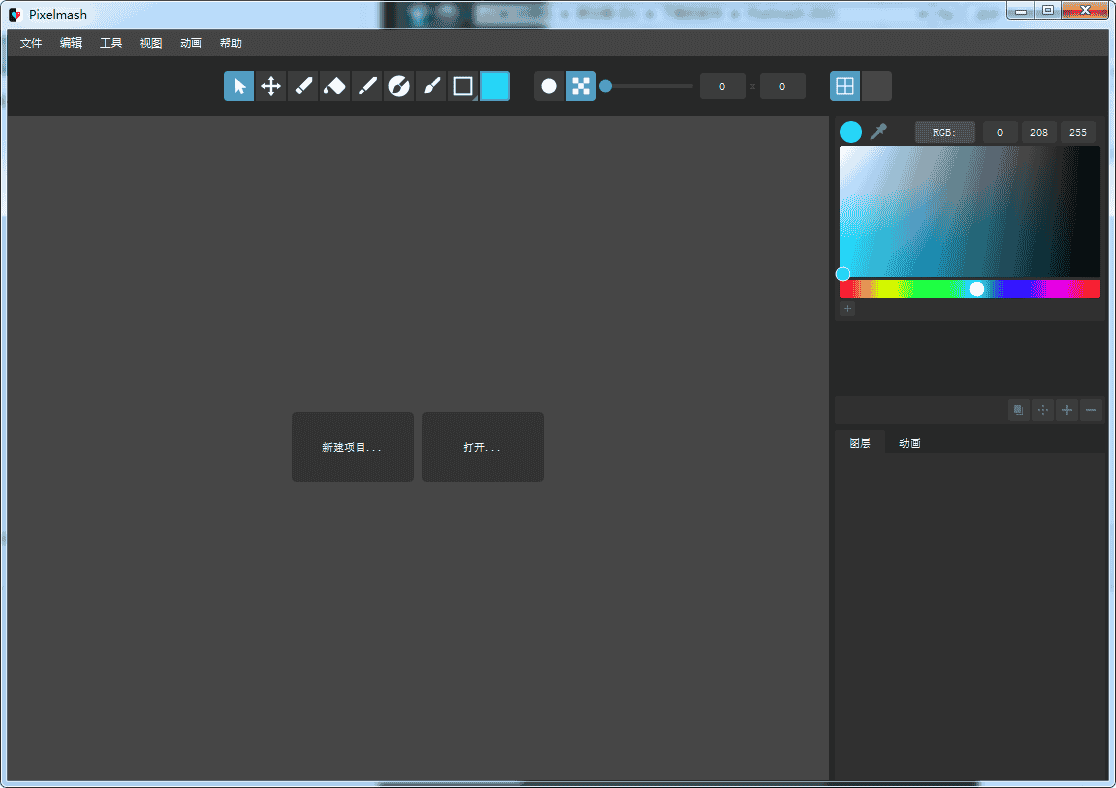
Task: Open the 工具 menu
Action: (111, 43)
